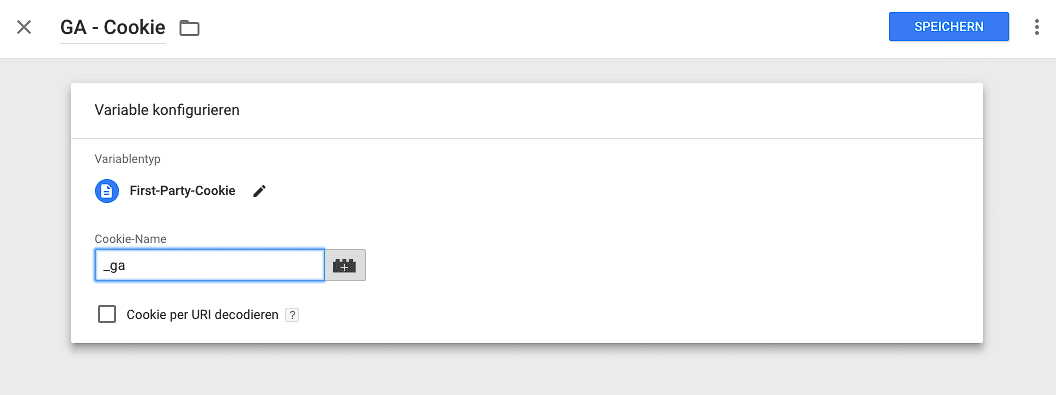1056x395 pixels.
Task: Open folder selection for GA - Cookie
Action: (x=189, y=28)
